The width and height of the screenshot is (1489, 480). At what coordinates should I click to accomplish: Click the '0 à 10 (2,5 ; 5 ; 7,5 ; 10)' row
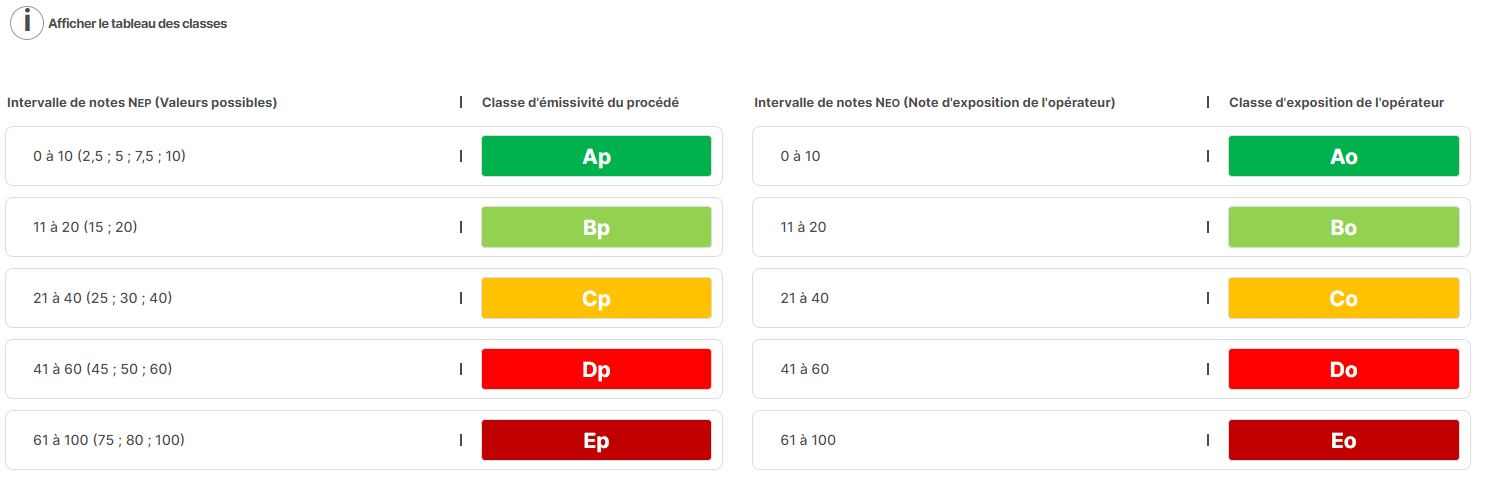coord(364,156)
